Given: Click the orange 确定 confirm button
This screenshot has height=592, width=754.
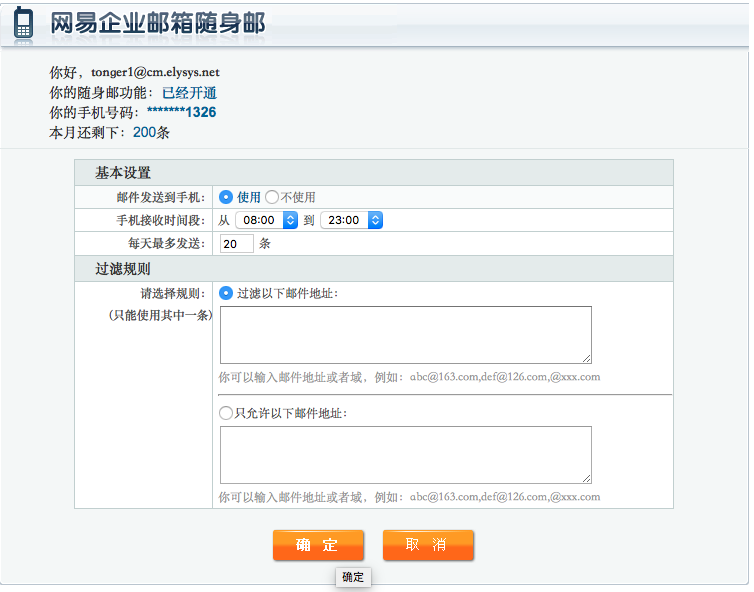Looking at the screenshot, I should click(x=318, y=545).
